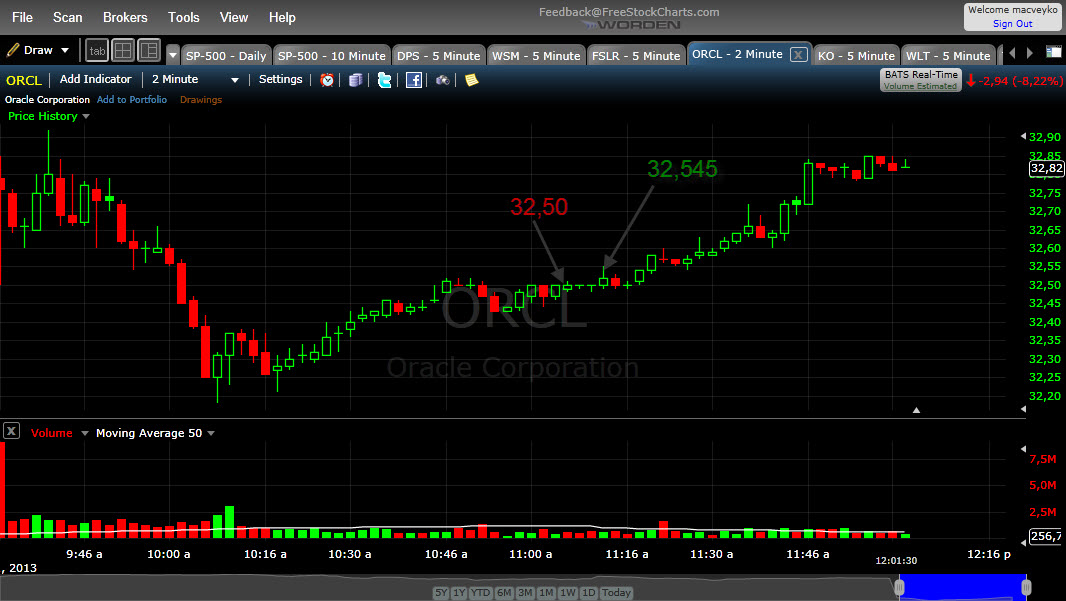The image size is (1066, 601).
Task: Switch to SP-500 - Daily tab
Action: (x=226, y=56)
